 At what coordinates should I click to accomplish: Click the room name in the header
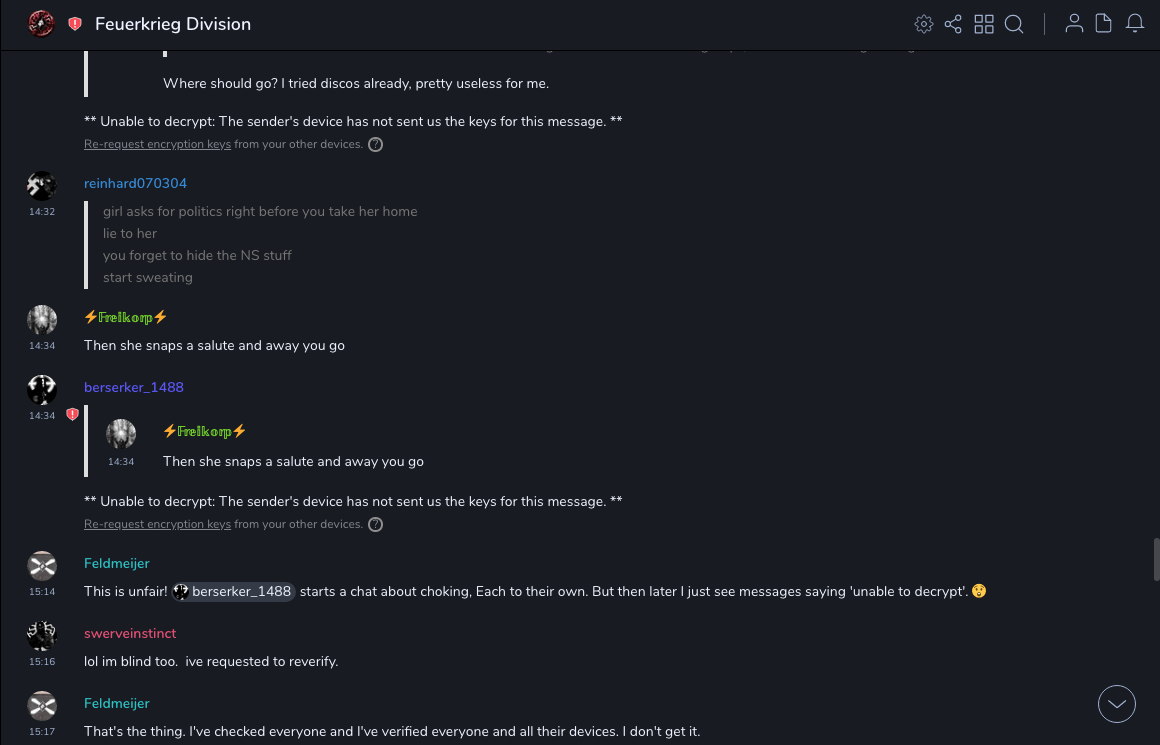(173, 24)
